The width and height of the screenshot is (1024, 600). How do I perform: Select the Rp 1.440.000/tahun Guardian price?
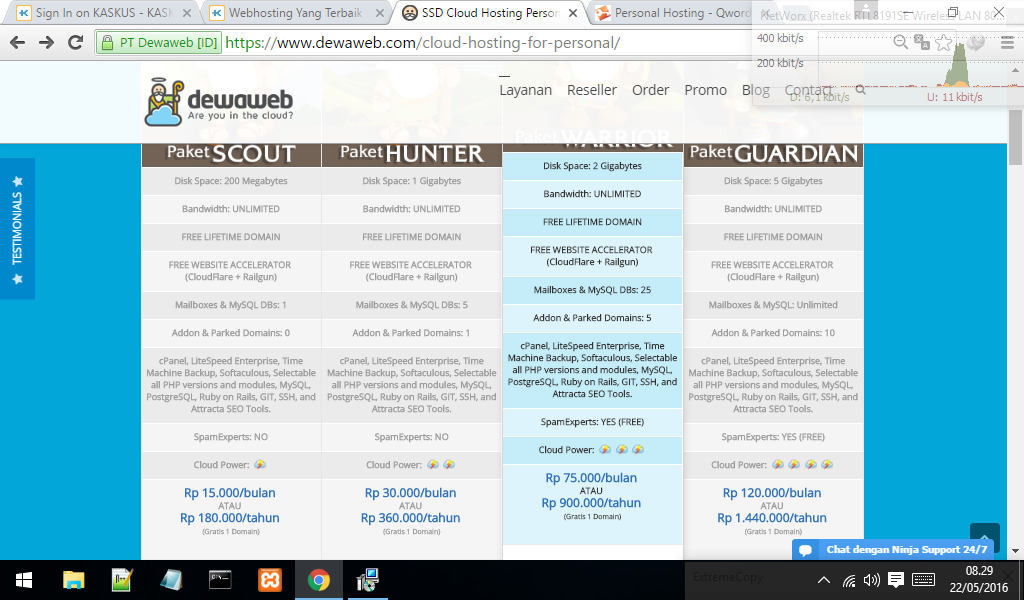[x=772, y=518]
